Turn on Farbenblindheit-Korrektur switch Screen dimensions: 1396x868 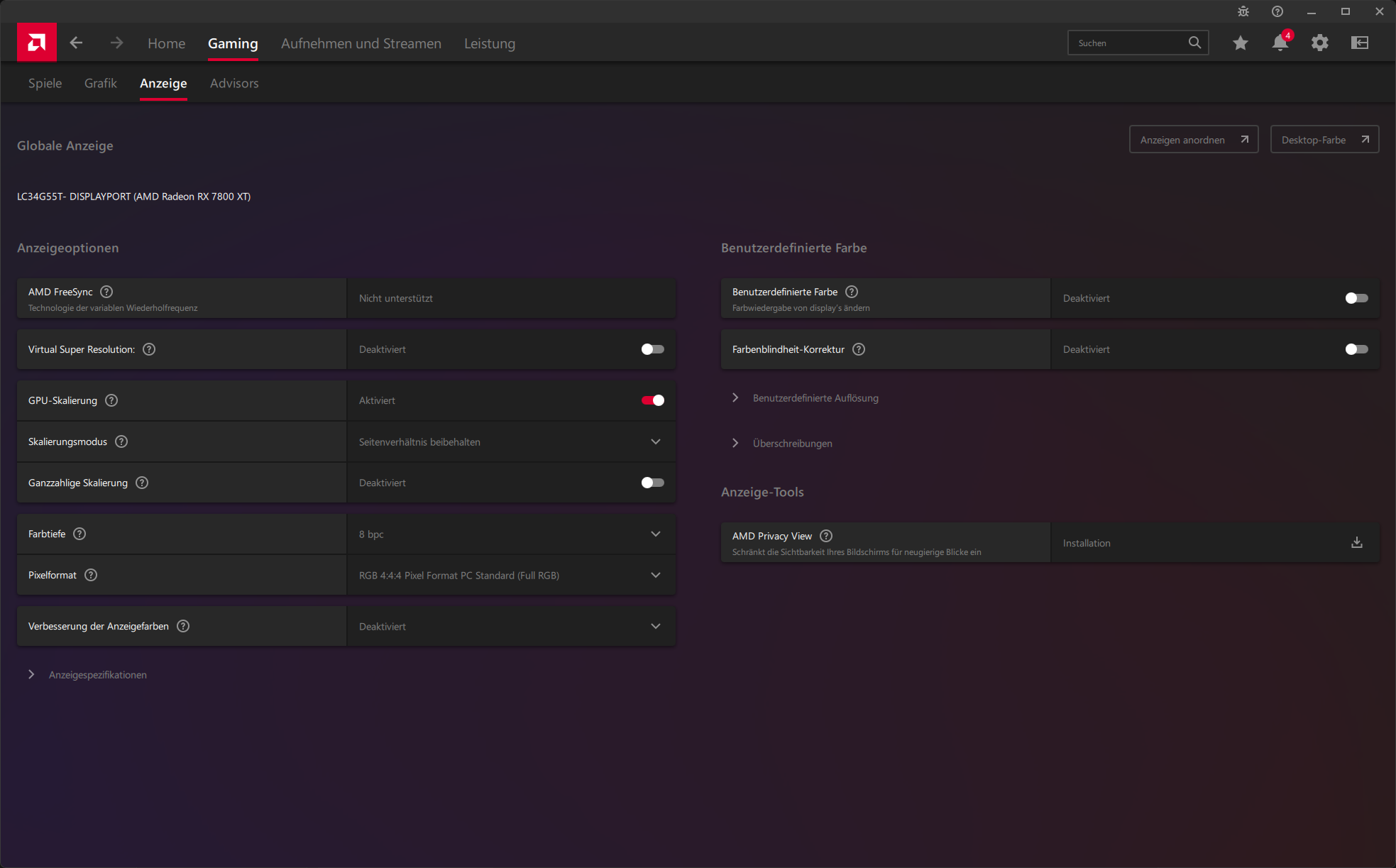coord(1356,349)
